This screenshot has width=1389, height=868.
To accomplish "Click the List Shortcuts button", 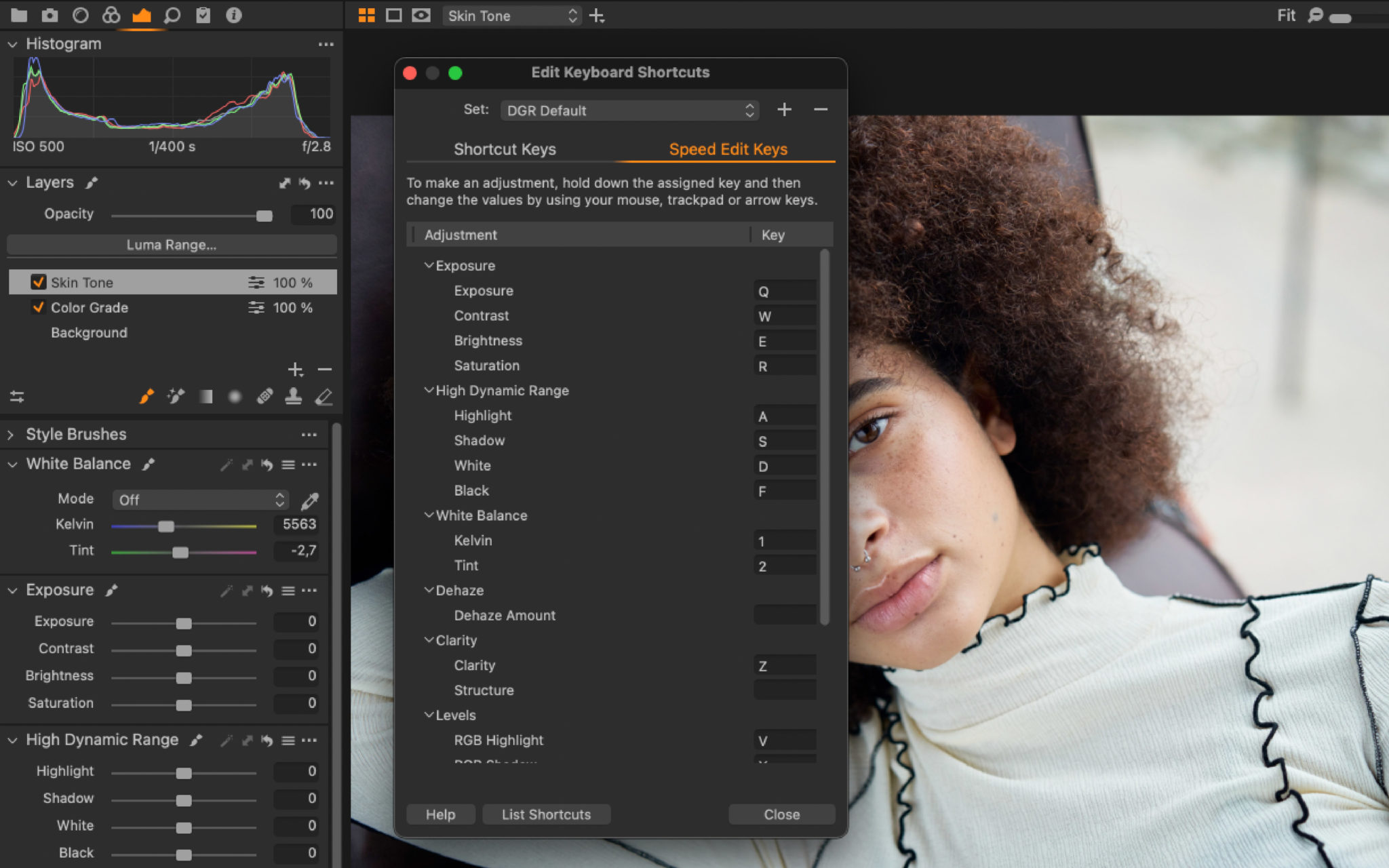I will pyautogui.click(x=547, y=814).
